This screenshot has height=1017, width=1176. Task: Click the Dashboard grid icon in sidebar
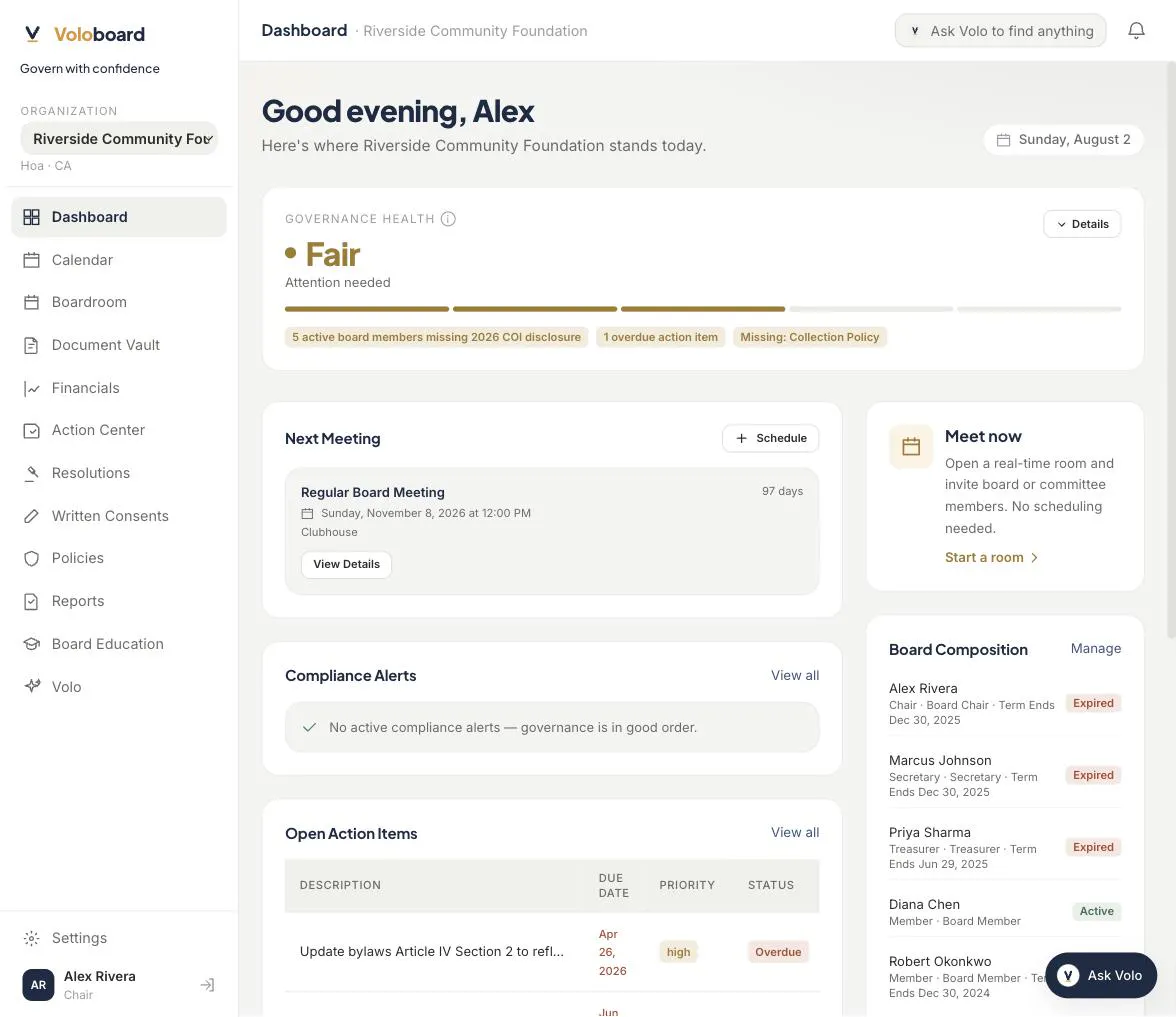(32, 217)
